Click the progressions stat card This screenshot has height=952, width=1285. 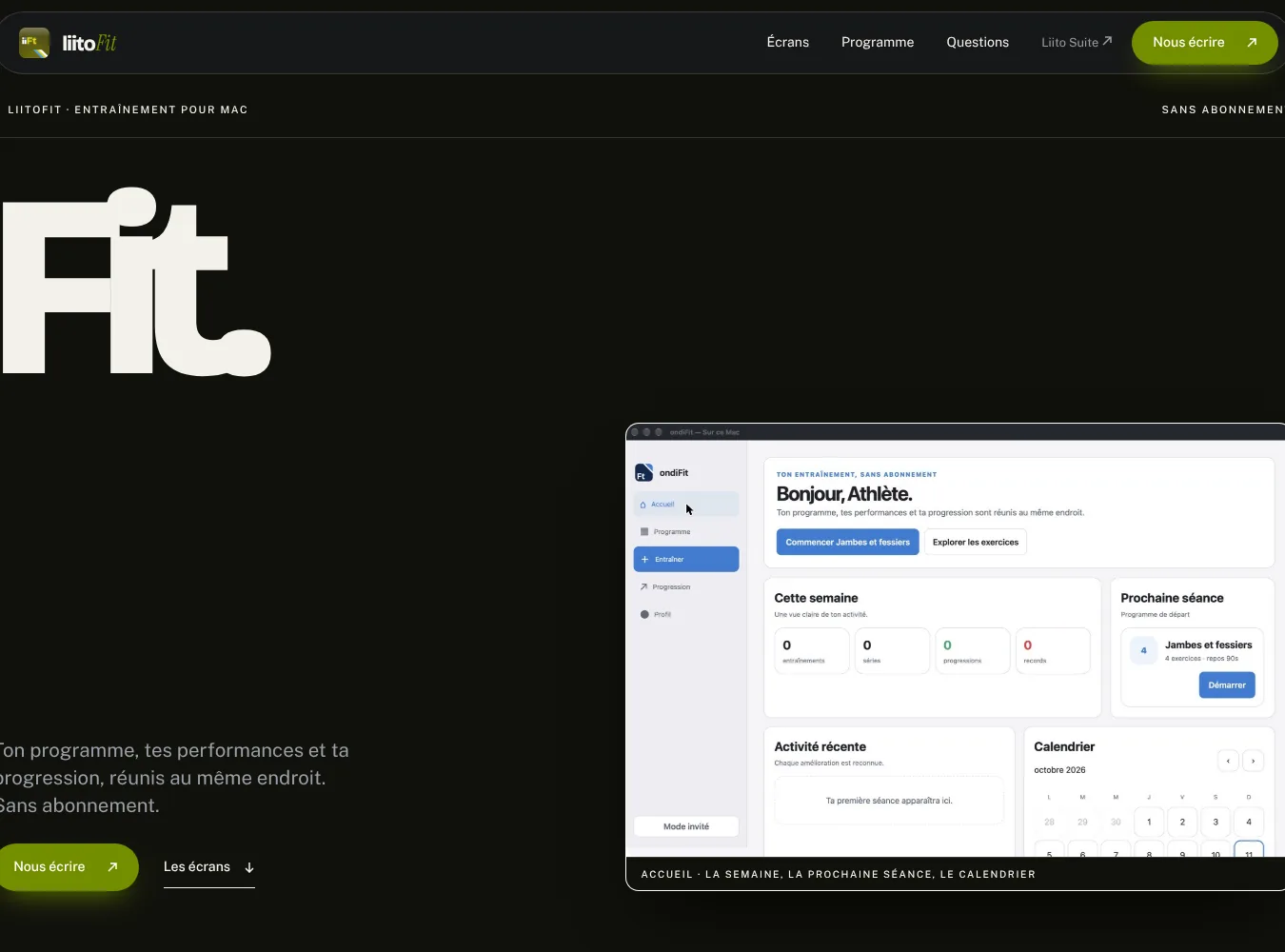(973, 651)
